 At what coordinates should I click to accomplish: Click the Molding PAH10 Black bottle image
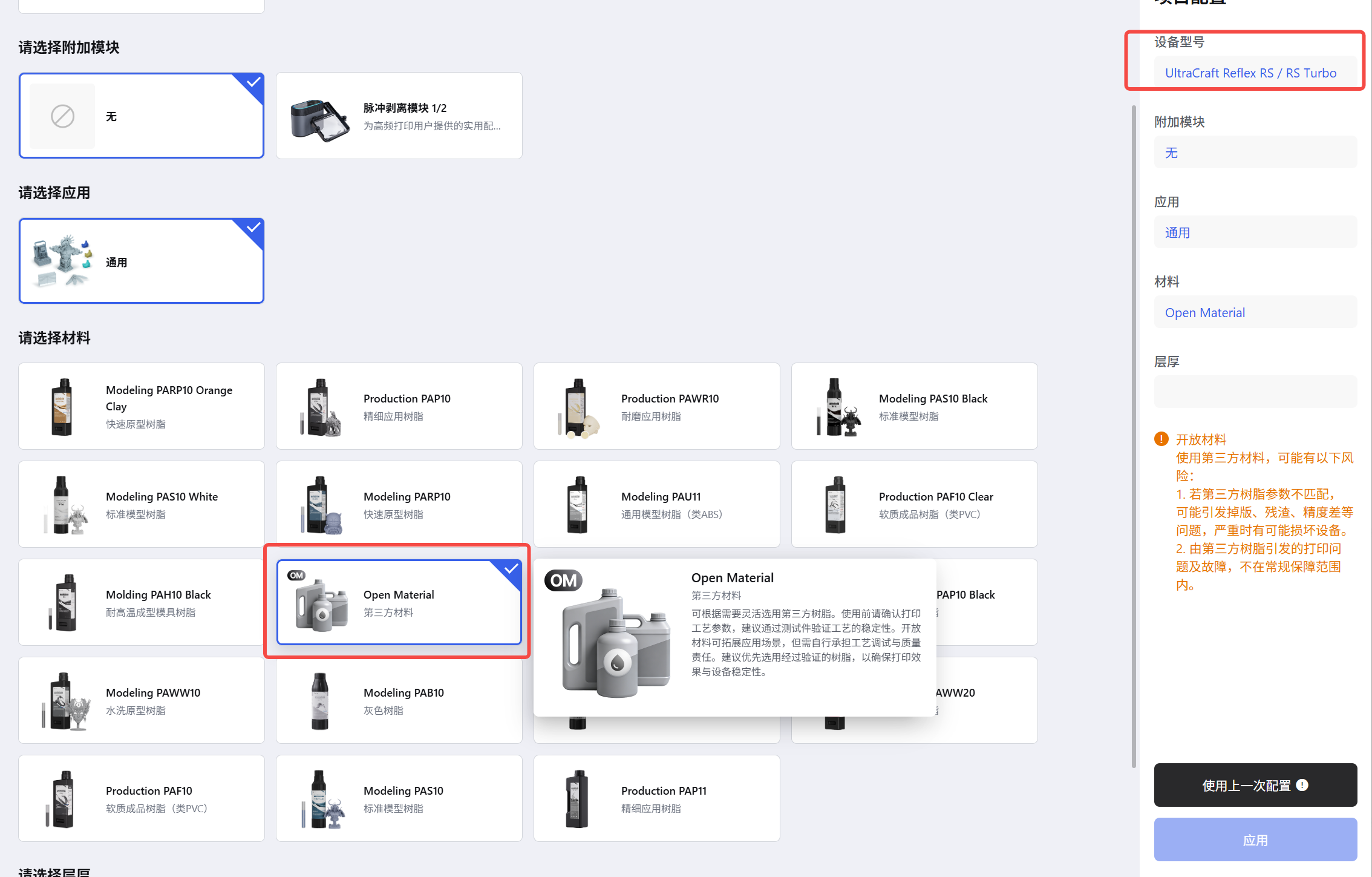tap(64, 603)
